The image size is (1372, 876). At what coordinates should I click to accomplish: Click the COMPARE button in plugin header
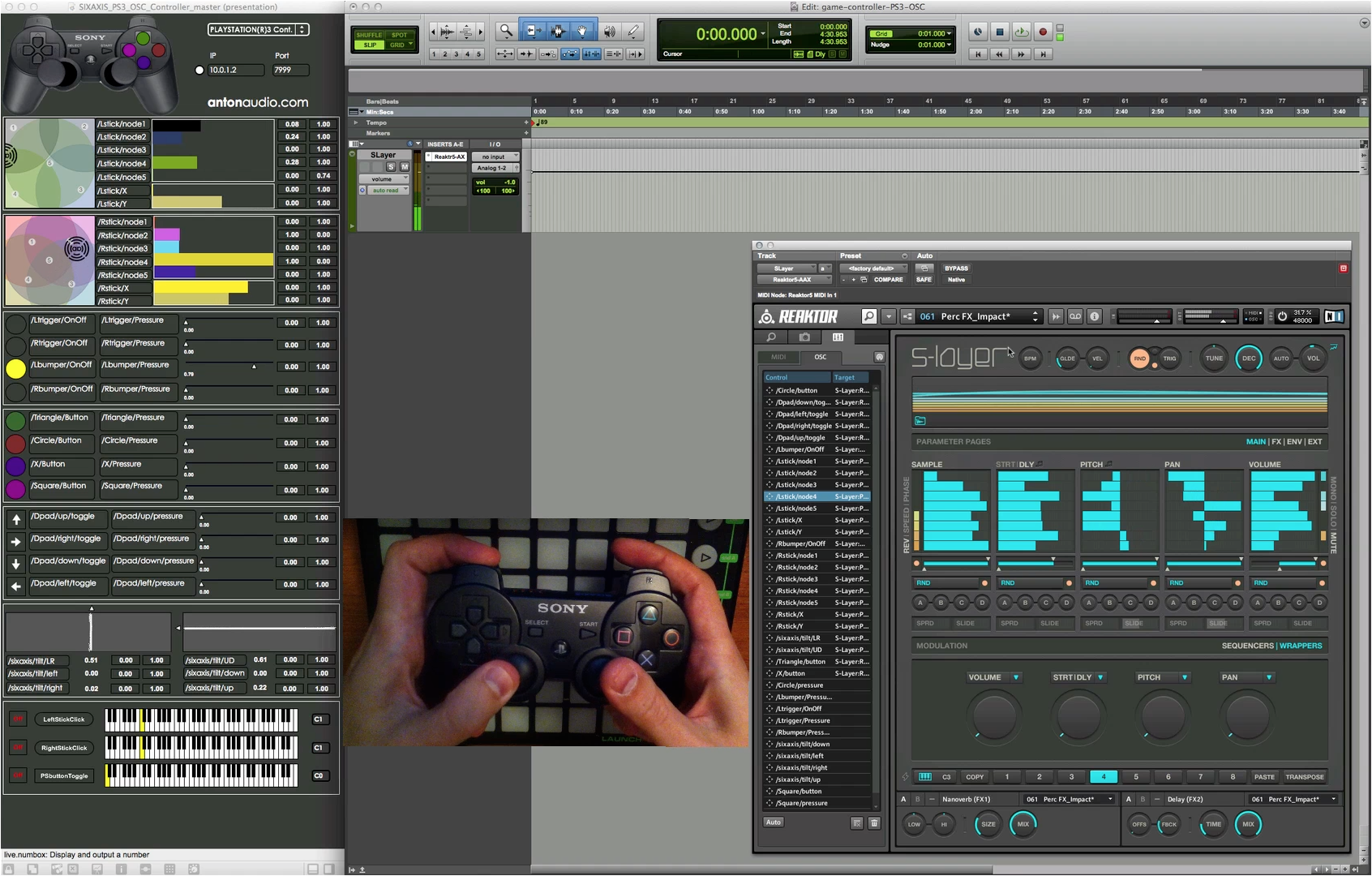[x=888, y=280]
